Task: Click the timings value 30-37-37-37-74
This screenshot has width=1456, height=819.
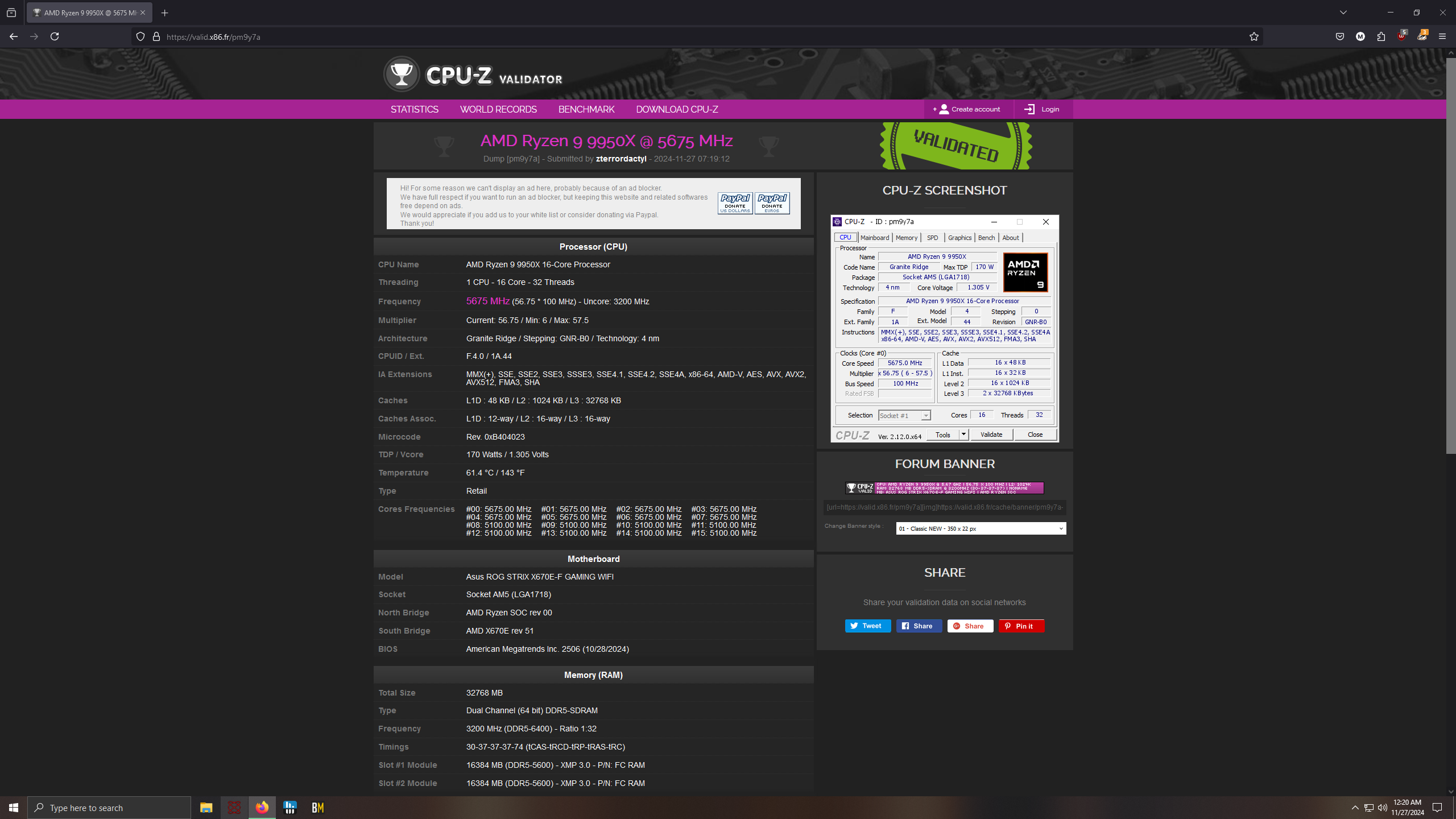Action: point(494,747)
